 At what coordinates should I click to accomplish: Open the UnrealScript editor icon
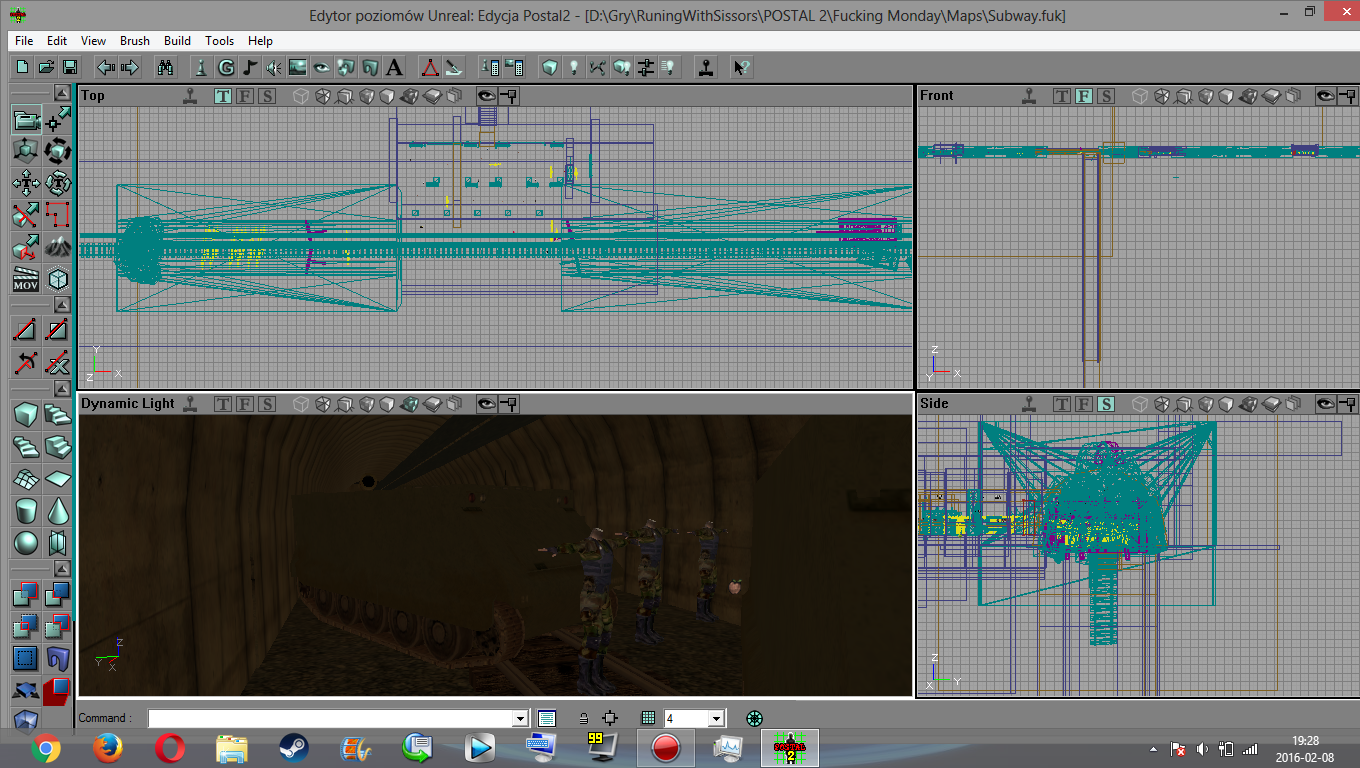click(x=454, y=67)
